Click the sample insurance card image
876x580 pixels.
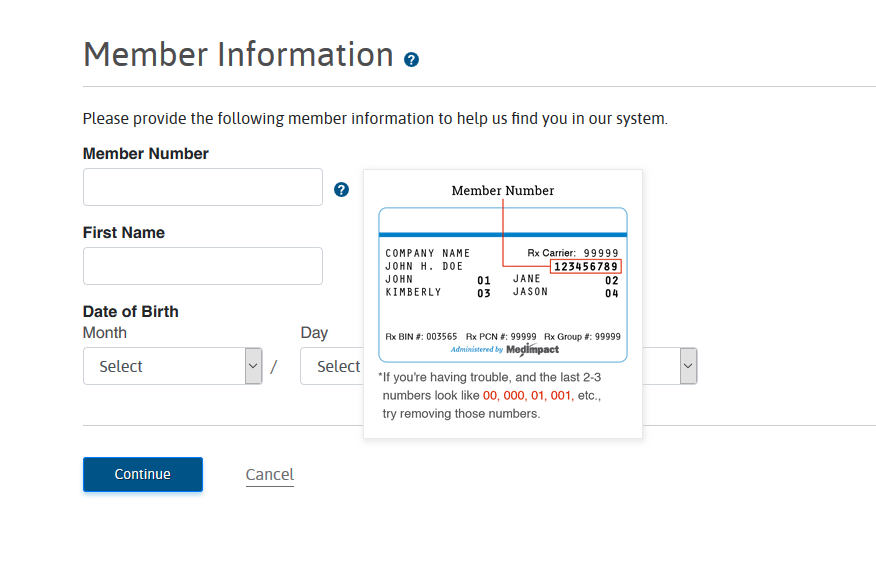[x=502, y=285]
